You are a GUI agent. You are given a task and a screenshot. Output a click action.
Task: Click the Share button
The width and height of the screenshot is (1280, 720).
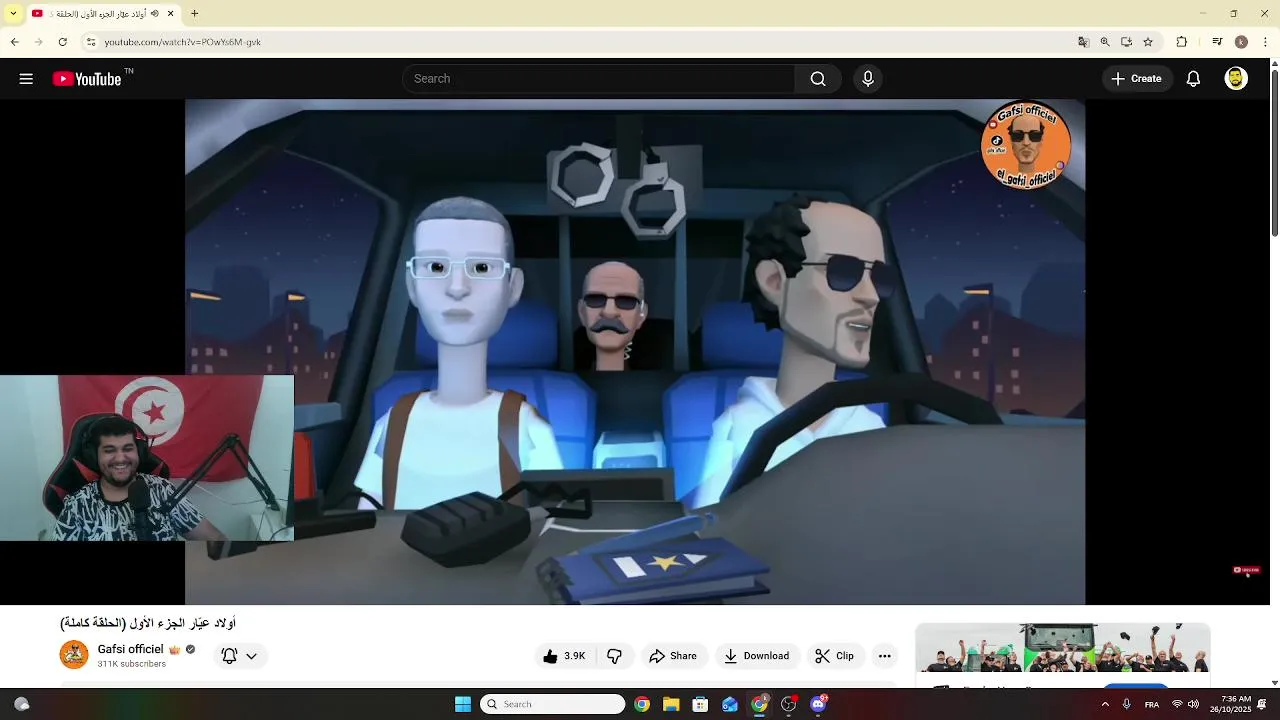point(673,656)
